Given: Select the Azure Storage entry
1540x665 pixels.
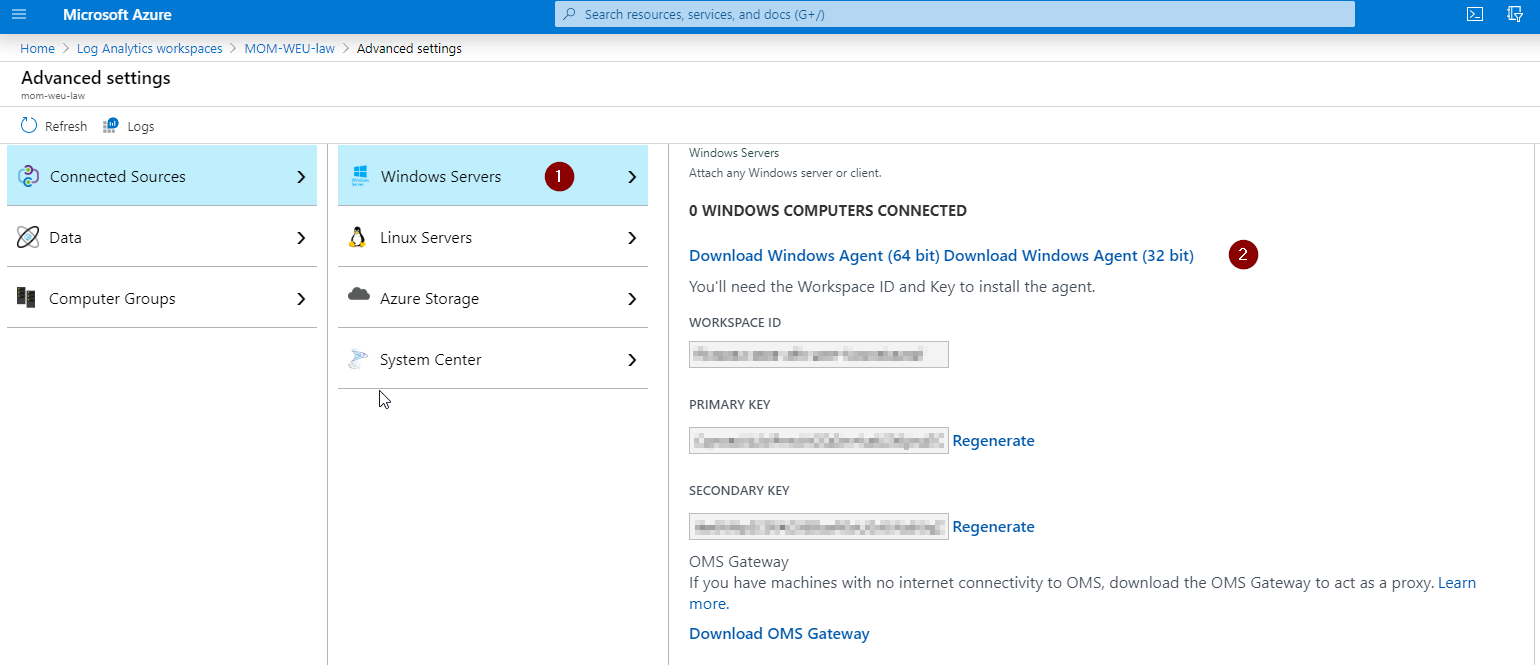Looking at the screenshot, I should pyautogui.click(x=493, y=298).
